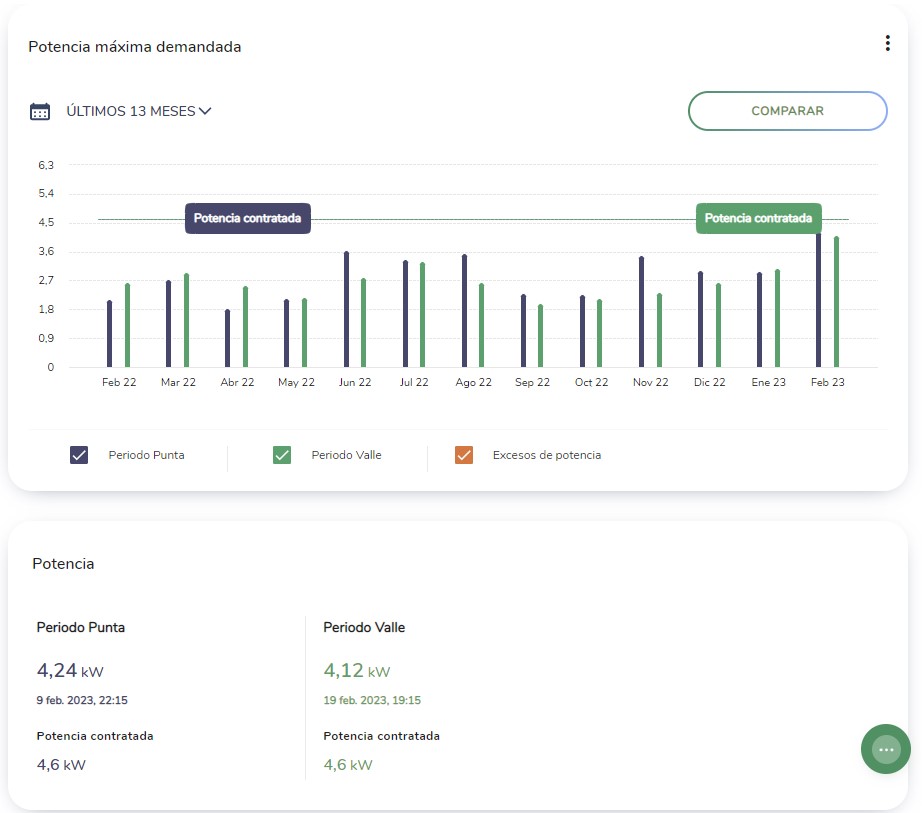Click the Periodo Valle card heading
922x813 pixels.
pos(364,627)
